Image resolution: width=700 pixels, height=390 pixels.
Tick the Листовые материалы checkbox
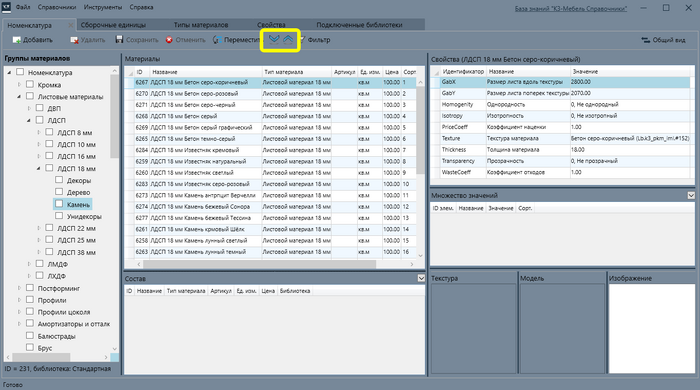(30, 96)
